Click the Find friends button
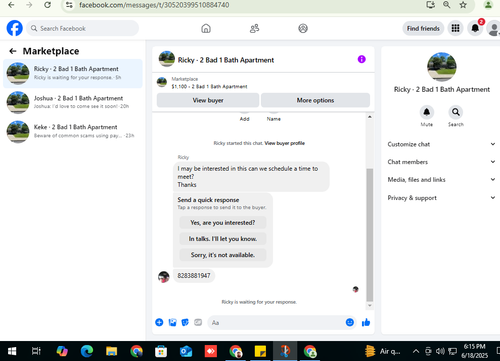 click(x=423, y=28)
